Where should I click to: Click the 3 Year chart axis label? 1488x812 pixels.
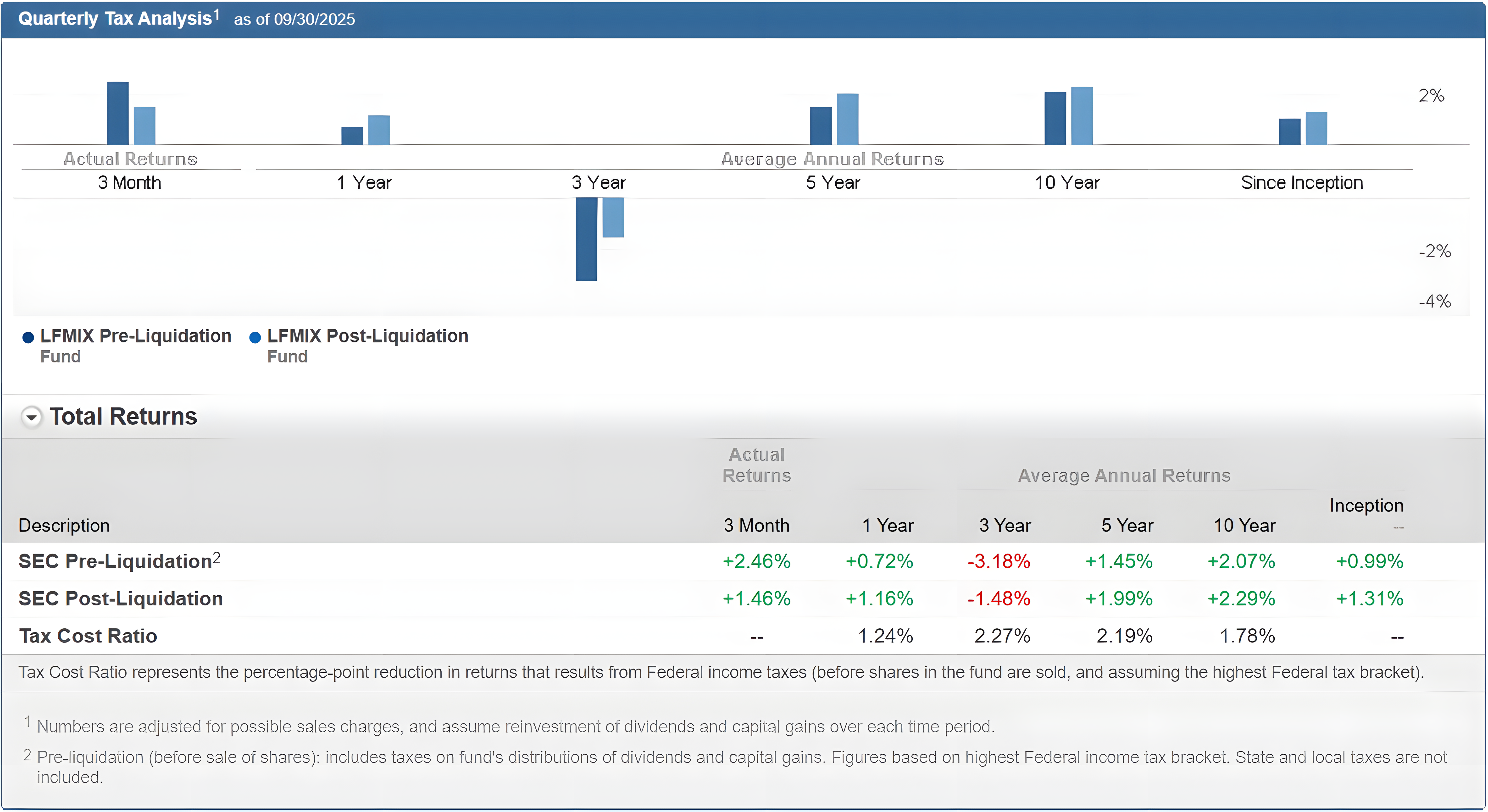tap(599, 182)
